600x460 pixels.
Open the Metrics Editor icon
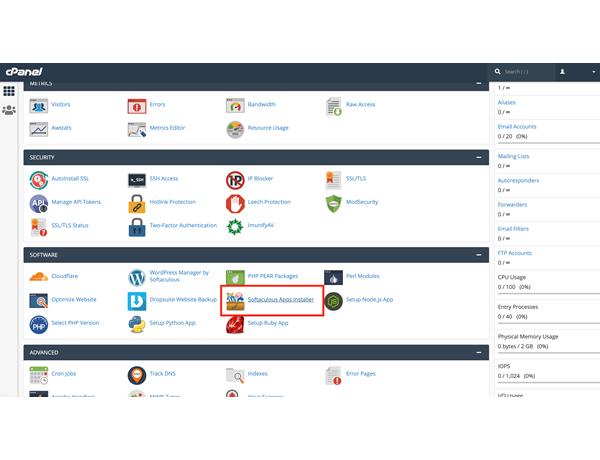137,129
